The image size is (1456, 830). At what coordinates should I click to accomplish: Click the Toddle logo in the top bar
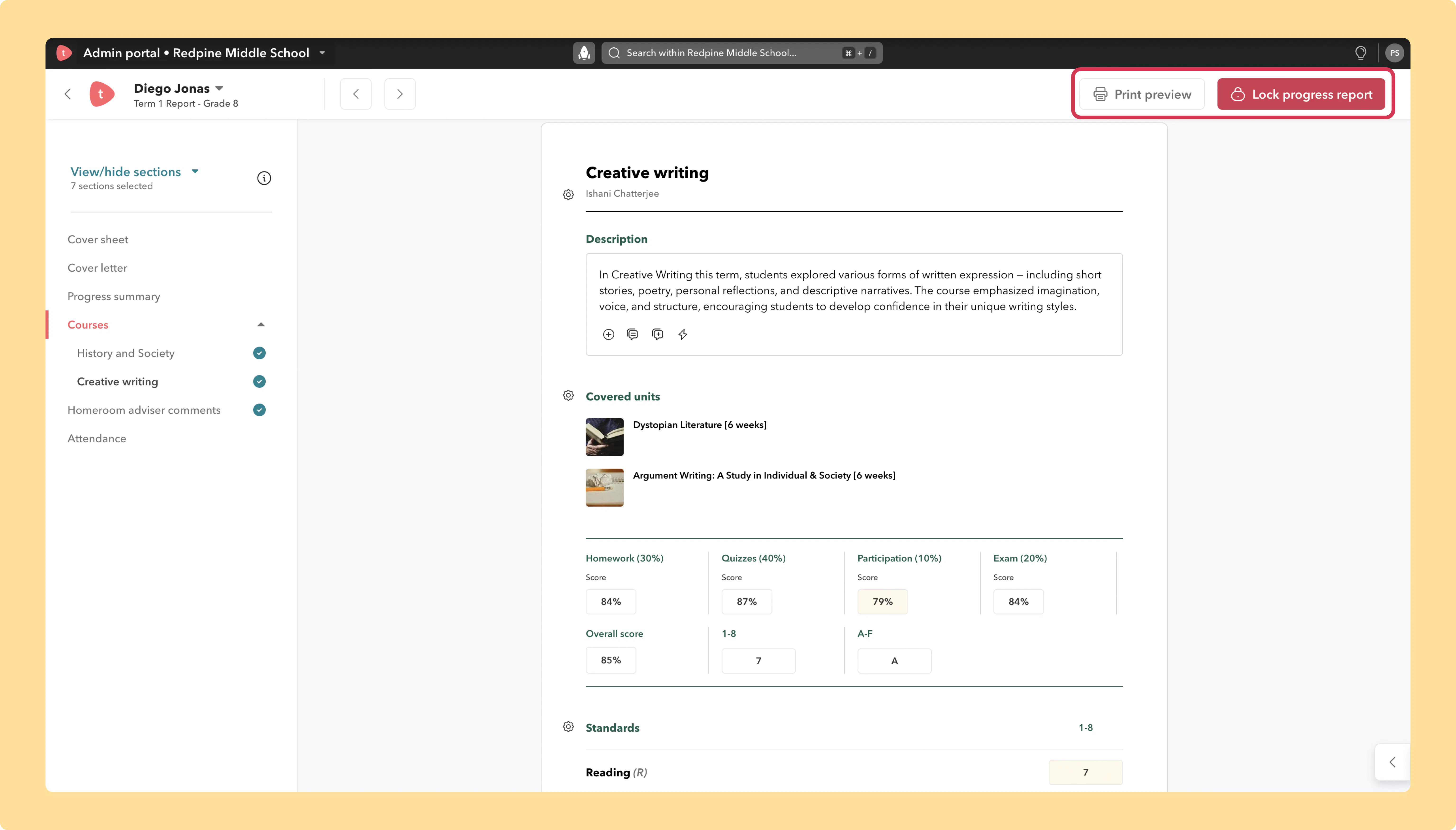click(64, 53)
